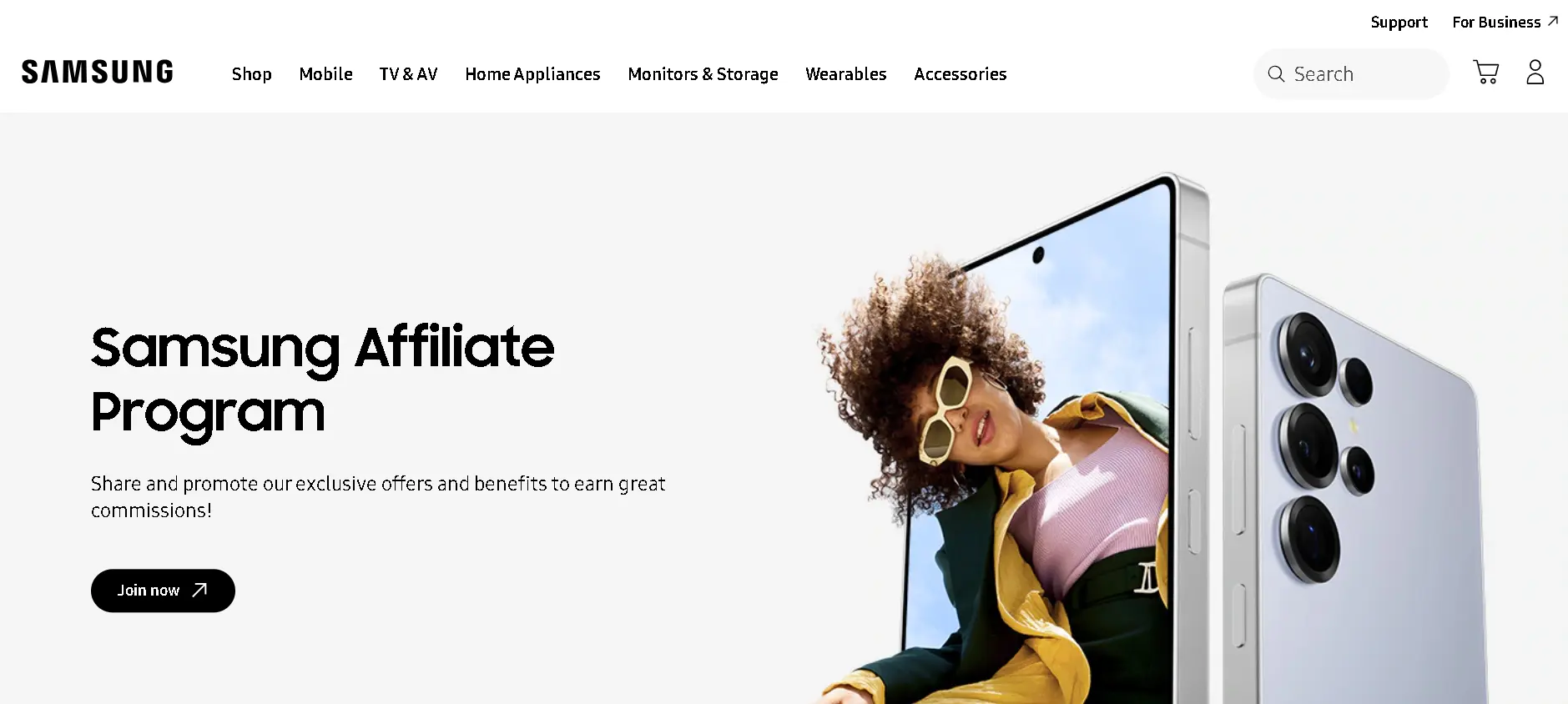Select Accessories in the navigation bar
This screenshot has width=1568, height=704.
pyautogui.click(x=960, y=74)
